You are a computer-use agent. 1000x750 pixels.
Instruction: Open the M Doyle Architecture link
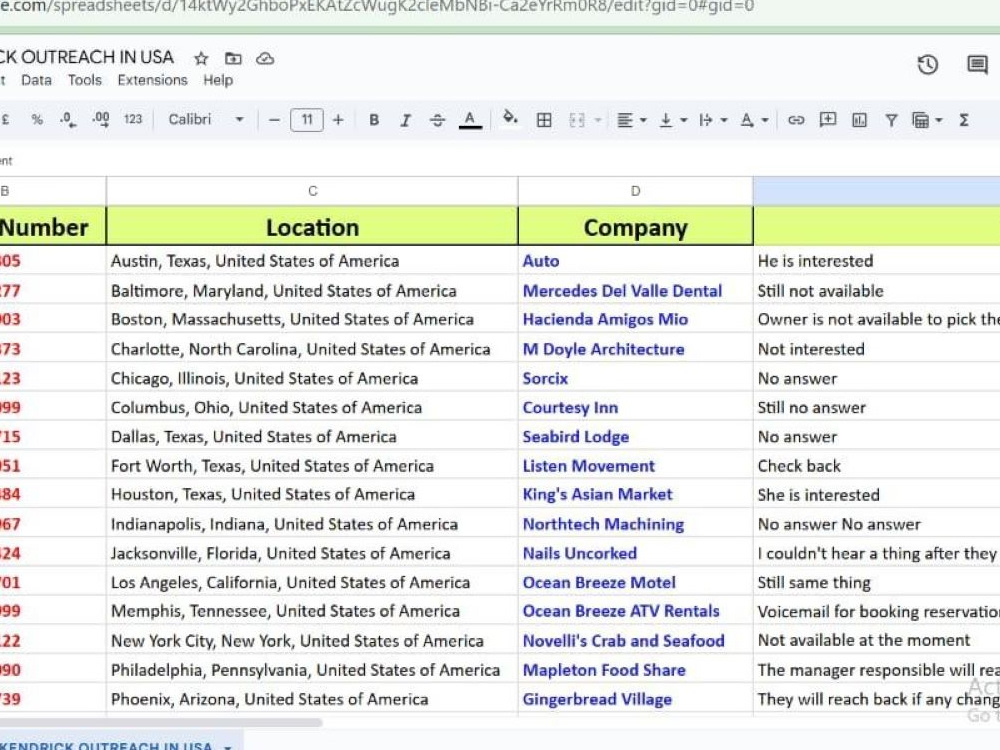pos(603,349)
